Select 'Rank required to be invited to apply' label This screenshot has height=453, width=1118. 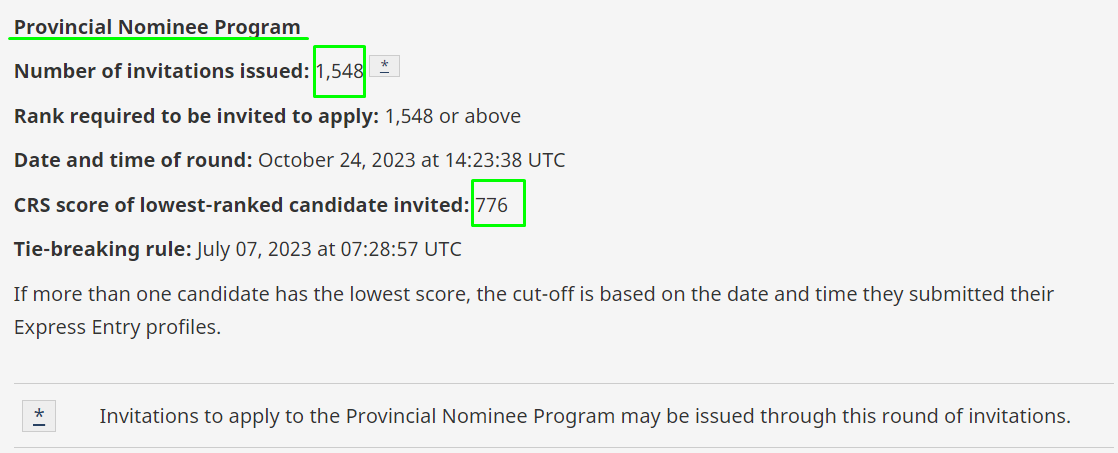click(x=197, y=116)
